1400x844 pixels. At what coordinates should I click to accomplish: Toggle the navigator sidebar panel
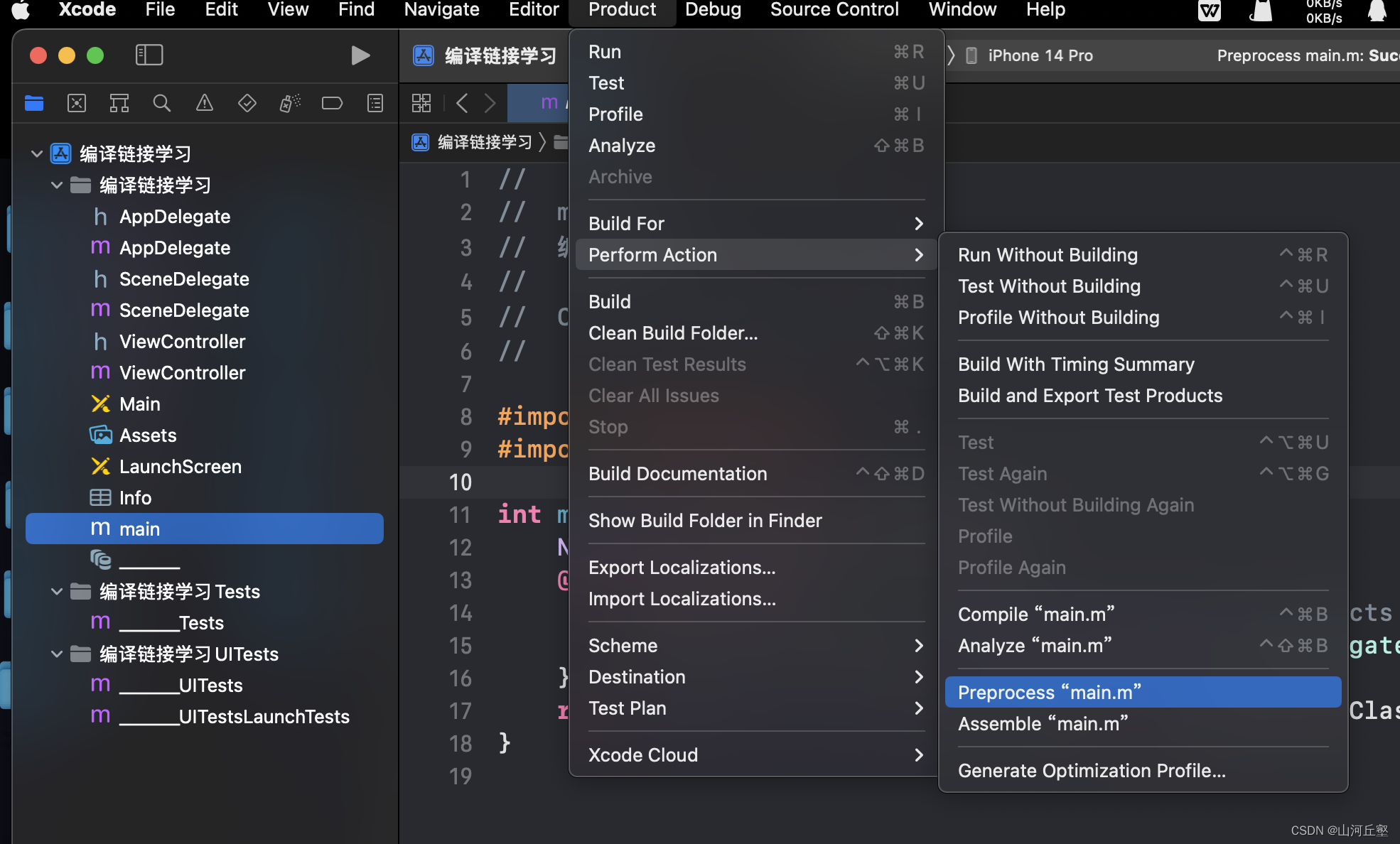click(x=149, y=55)
